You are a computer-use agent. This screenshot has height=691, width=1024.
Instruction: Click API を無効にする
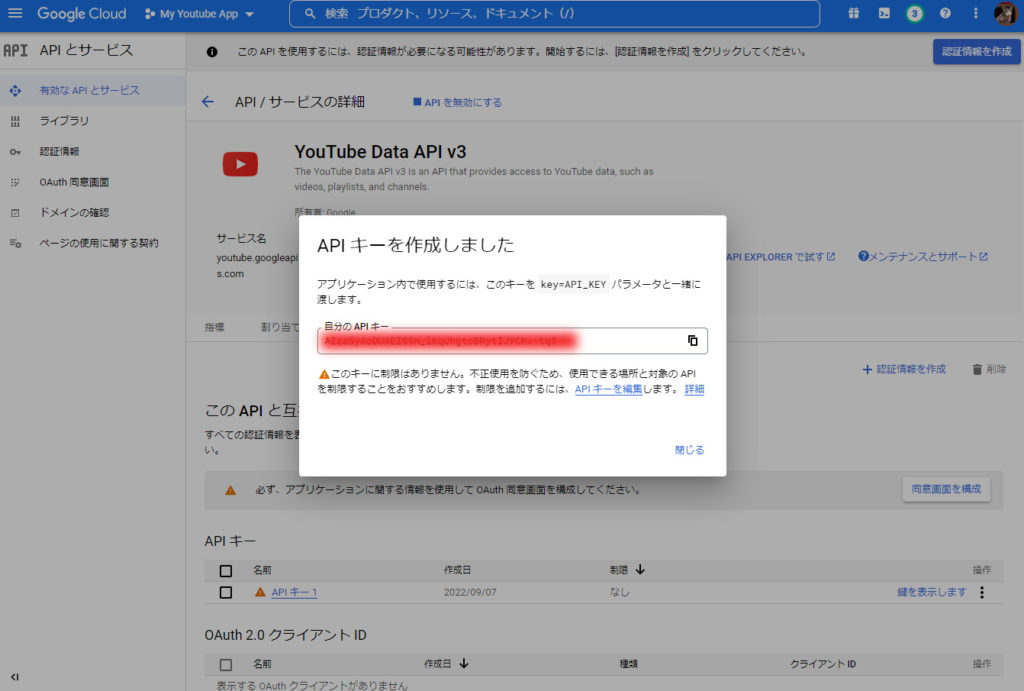pos(457,103)
